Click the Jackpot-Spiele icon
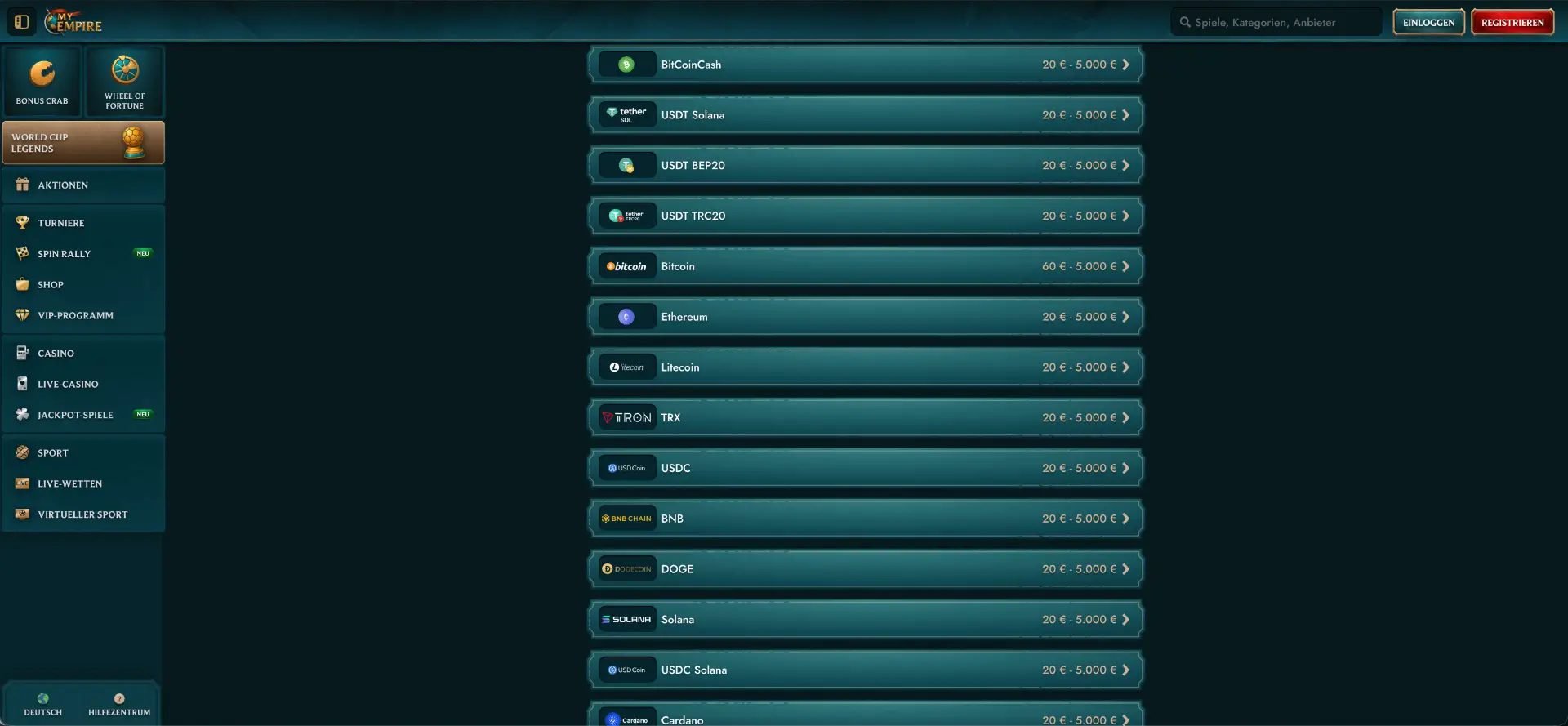This screenshot has width=1568, height=726. point(23,415)
